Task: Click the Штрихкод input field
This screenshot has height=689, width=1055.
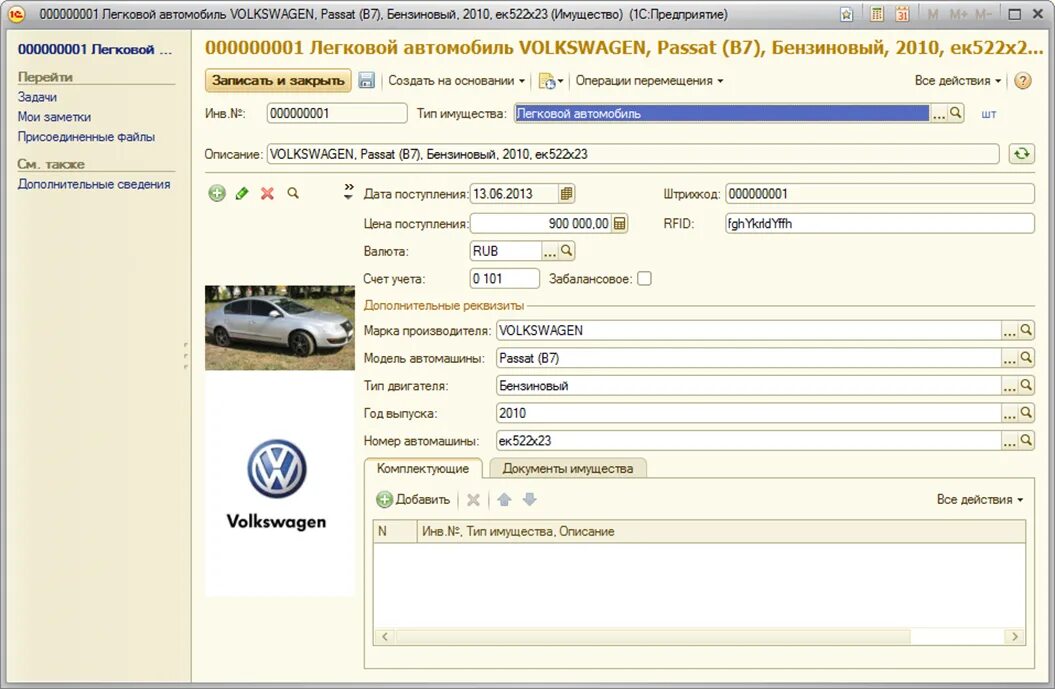Action: click(x=879, y=194)
